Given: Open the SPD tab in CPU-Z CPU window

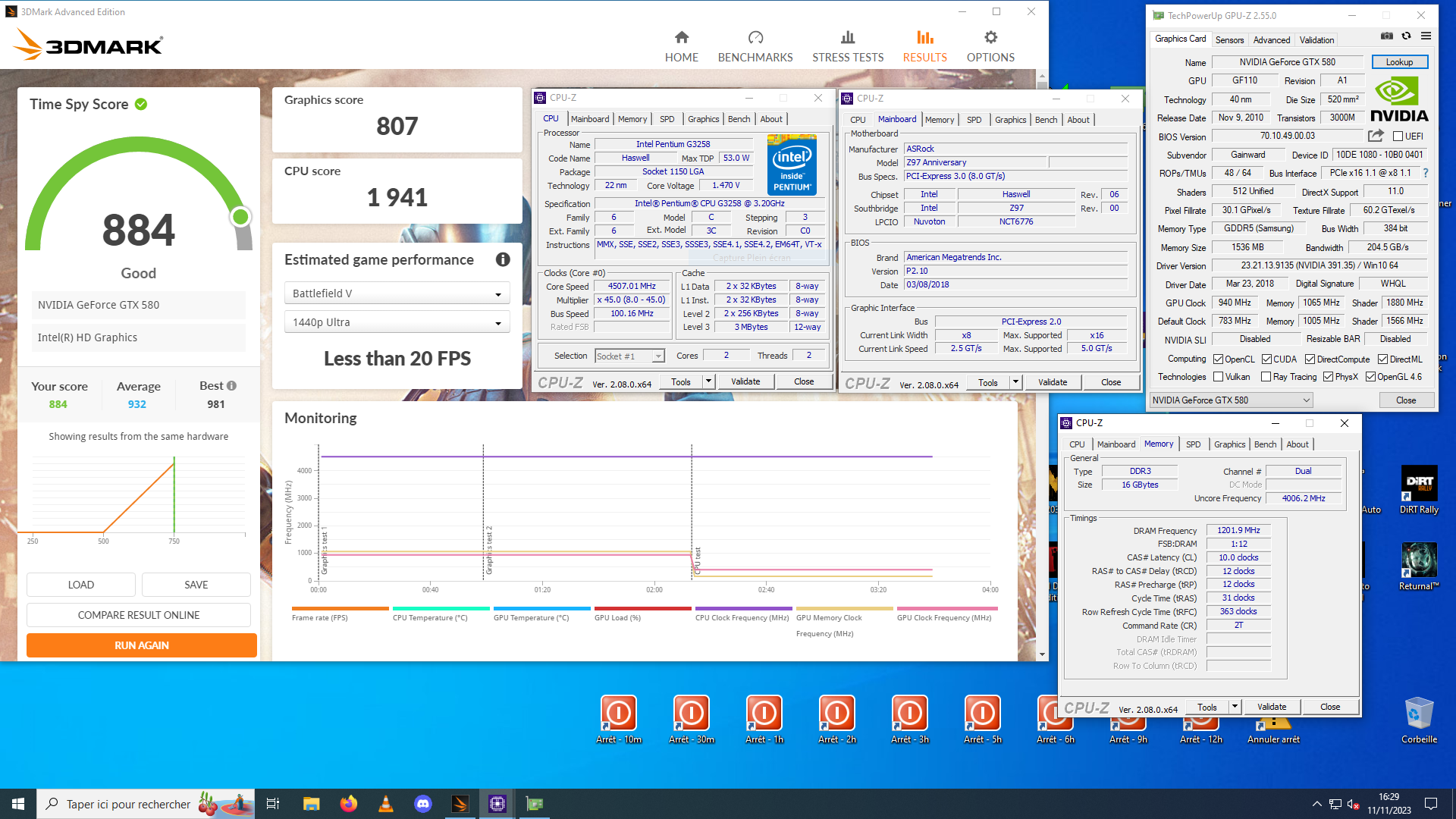Looking at the screenshot, I should point(667,119).
